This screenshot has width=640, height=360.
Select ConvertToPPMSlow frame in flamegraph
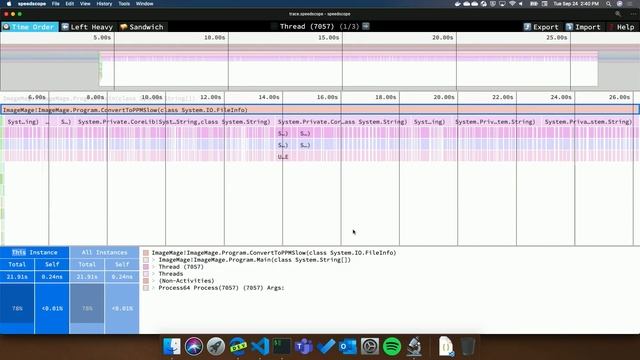pyautogui.click(x=320, y=110)
